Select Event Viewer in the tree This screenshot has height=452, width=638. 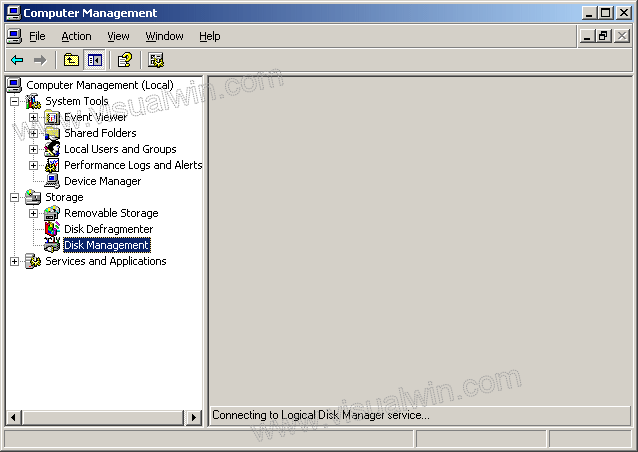click(x=96, y=117)
